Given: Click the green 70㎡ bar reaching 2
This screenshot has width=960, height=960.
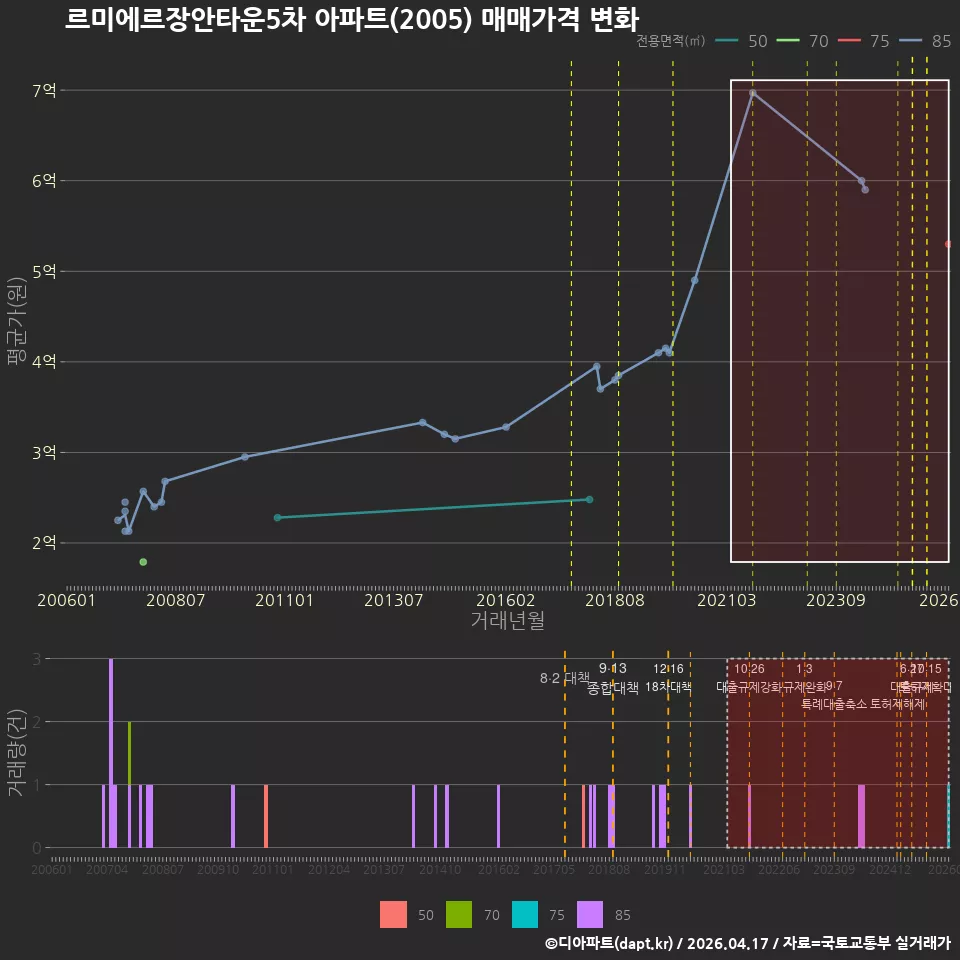Looking at the screenshot, I should 129,753.
